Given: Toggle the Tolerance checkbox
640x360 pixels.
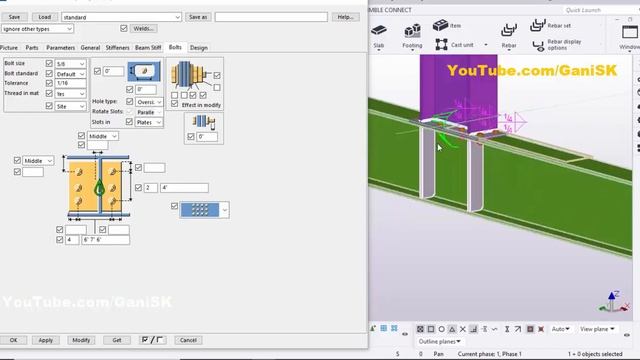Looking at the screenshot, I should pyautogui.click(x=49, y=83).
